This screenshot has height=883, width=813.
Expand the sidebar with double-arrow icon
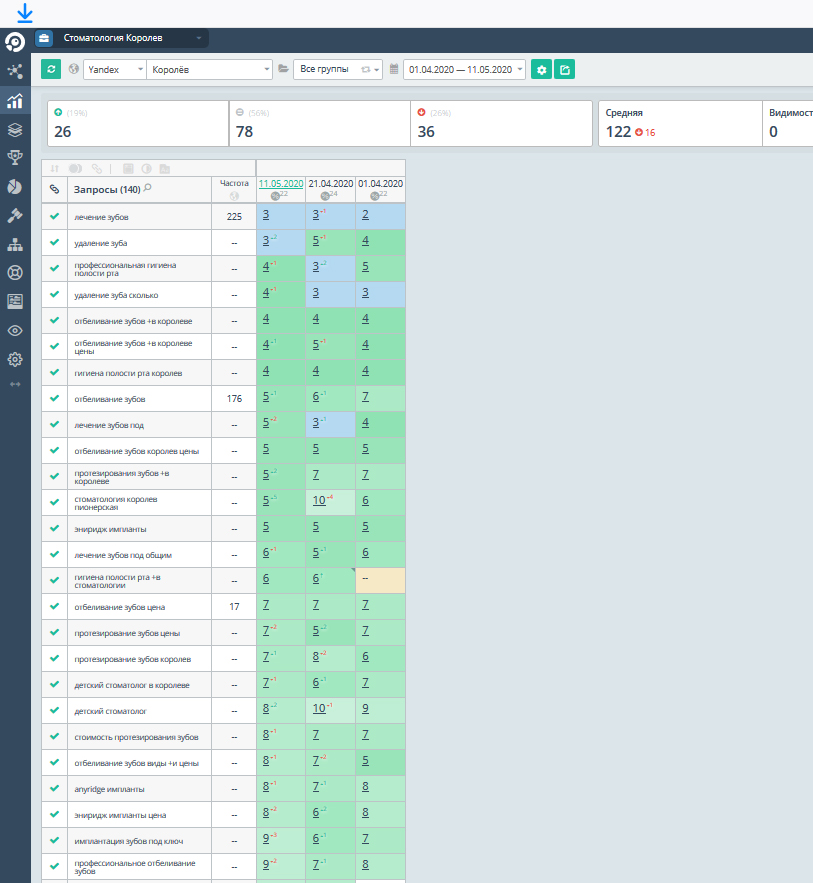click(x=15, y=384)
